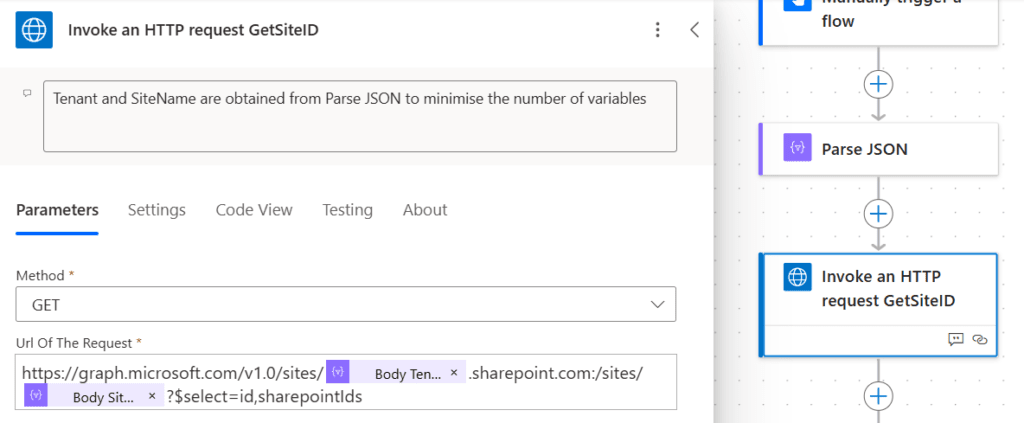
Task: Go to the About tab
Action: point(425,210)
